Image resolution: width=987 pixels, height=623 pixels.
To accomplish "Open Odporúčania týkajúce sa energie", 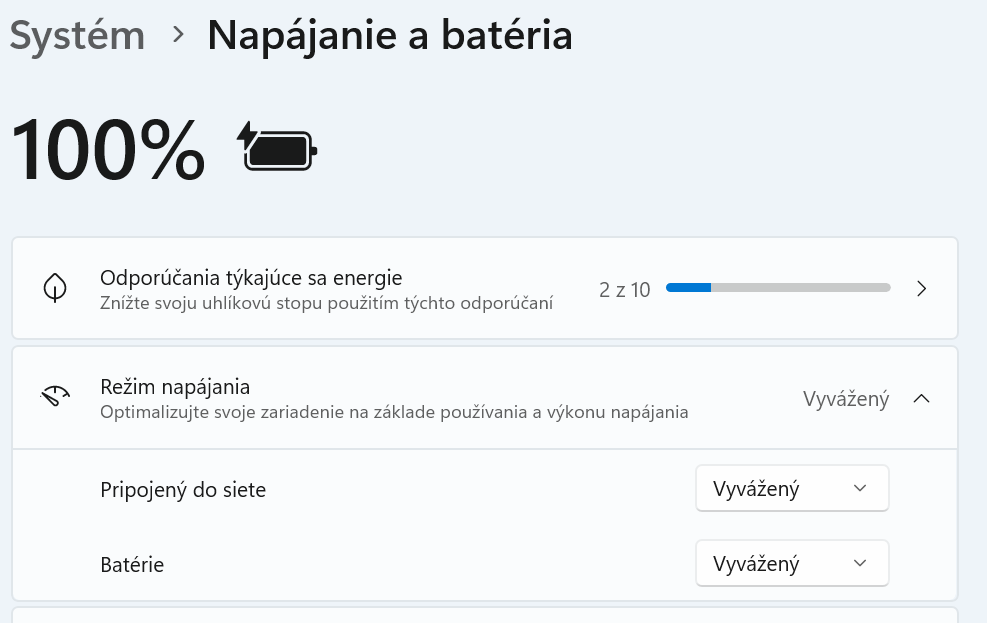I will coord(251,277).
